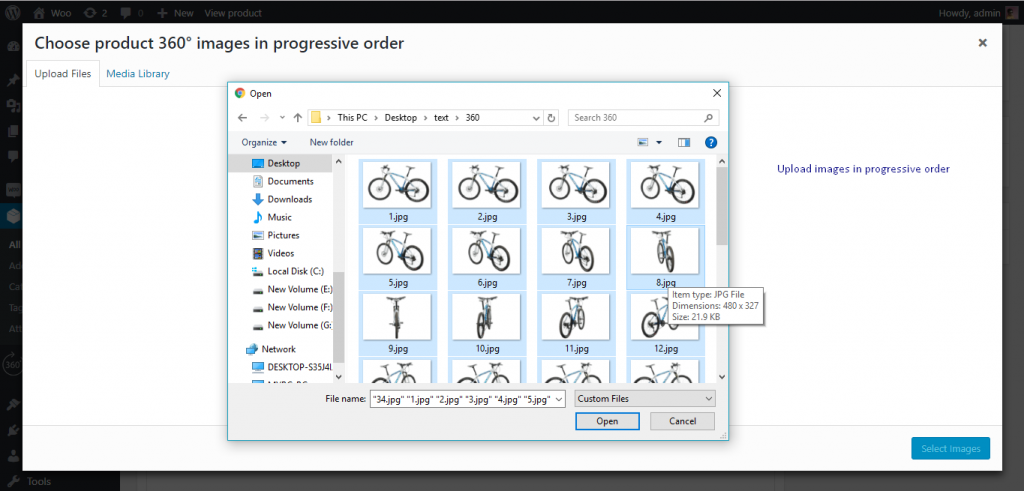Click the Back arrow in Open dialog
The width and height of the screenshot is (1024, 491).
pyautogui.click(x=242, y=118)
